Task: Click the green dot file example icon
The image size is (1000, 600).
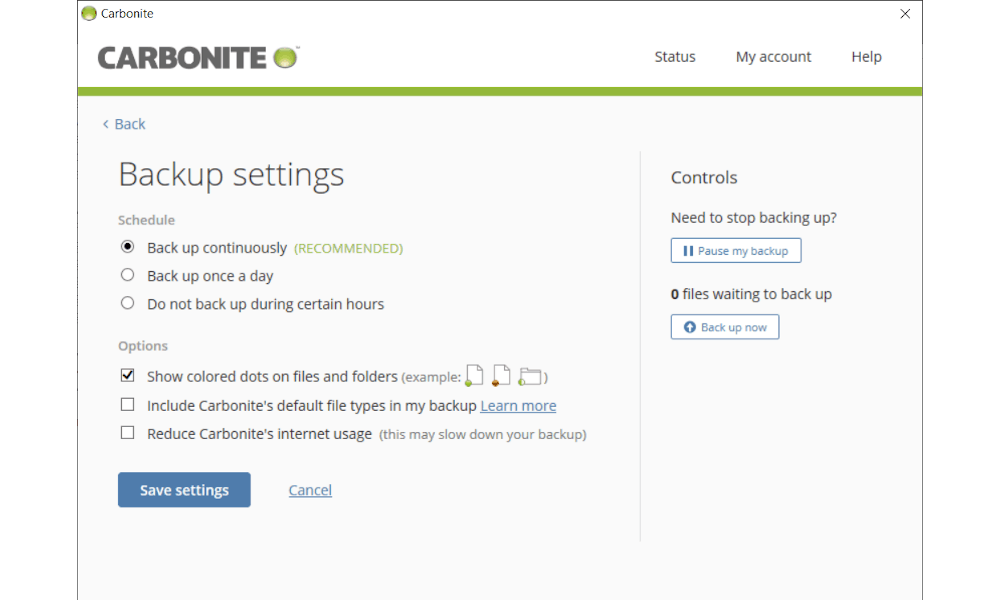Action: click(474, 376)
